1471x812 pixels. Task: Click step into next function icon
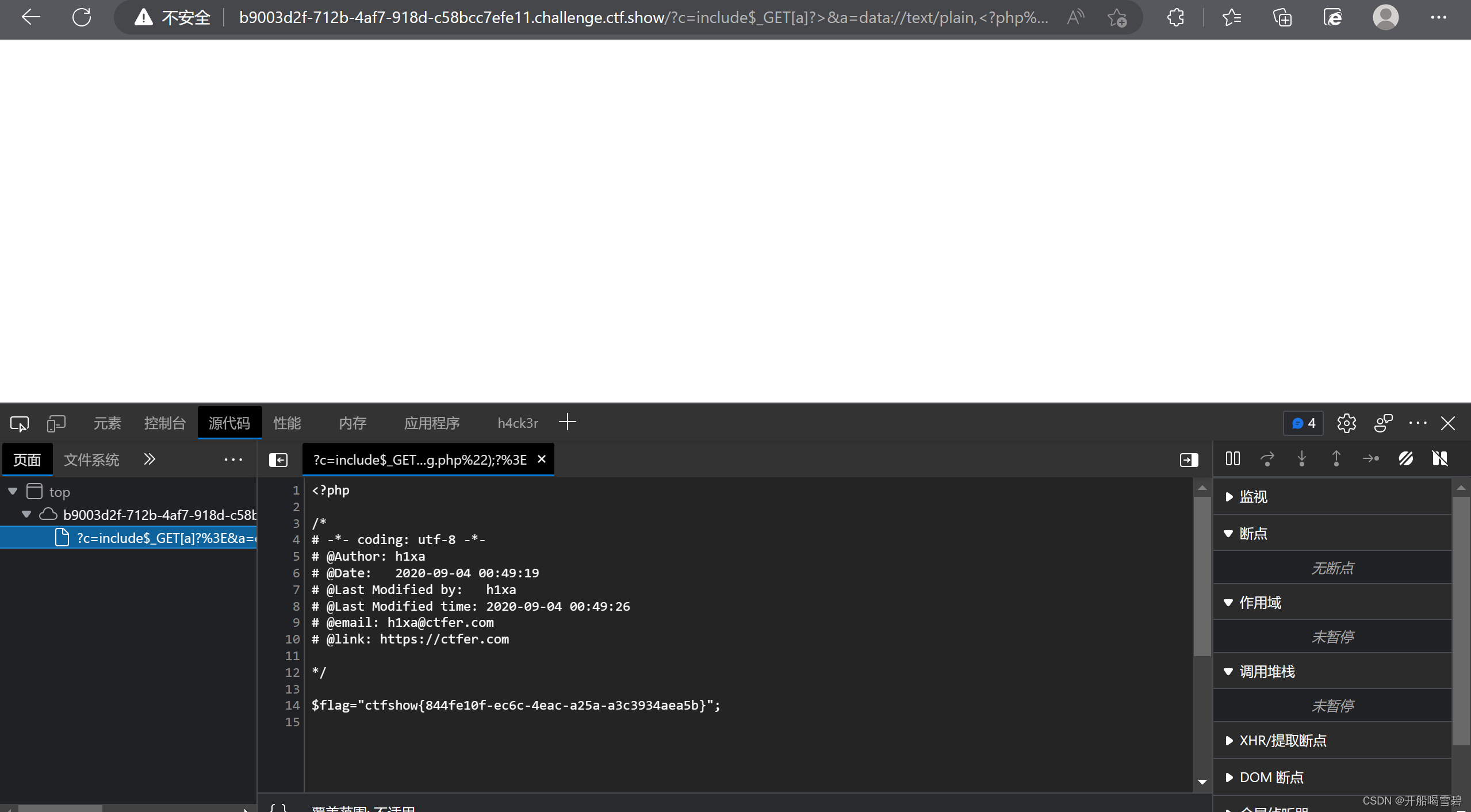(x=1301, y=459)
